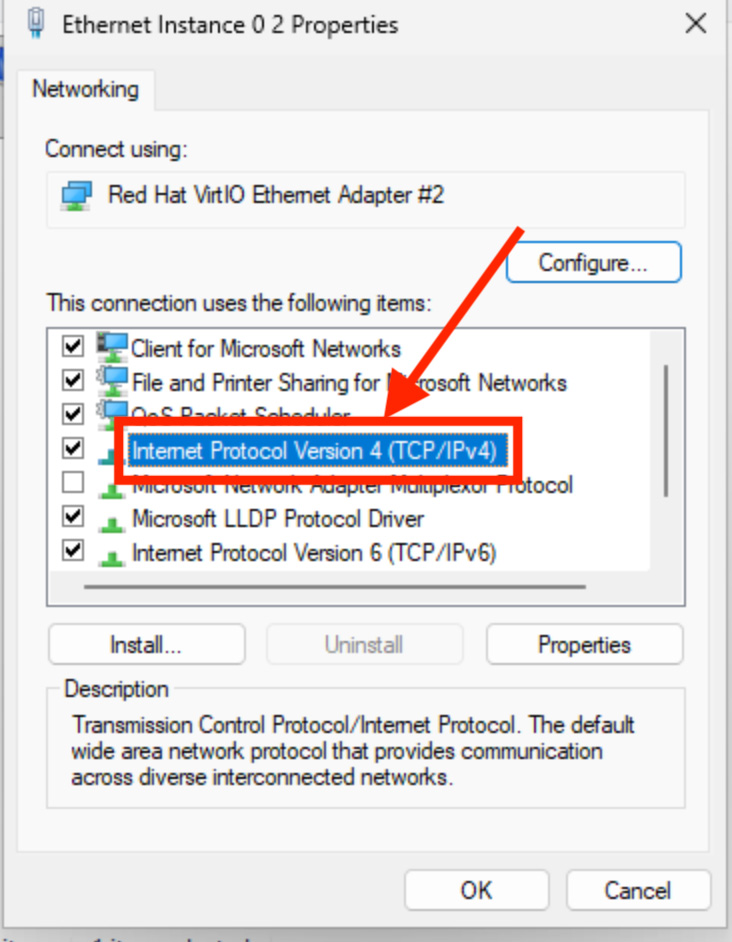The width and height of the screenshot is (732, 942).
Task: Click the File and Printer Sharing icon
Action: point(111,380)
